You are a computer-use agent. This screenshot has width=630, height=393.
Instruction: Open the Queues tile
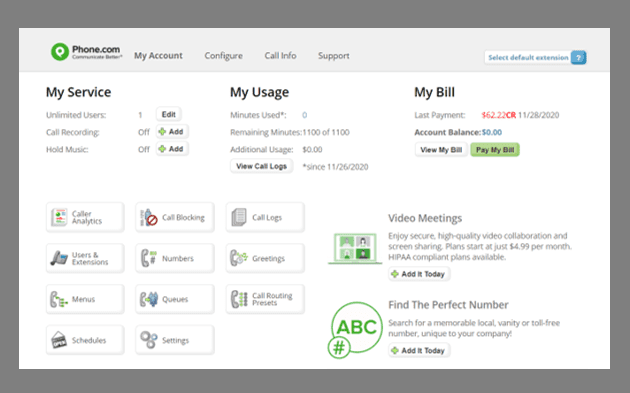point(175,299)
